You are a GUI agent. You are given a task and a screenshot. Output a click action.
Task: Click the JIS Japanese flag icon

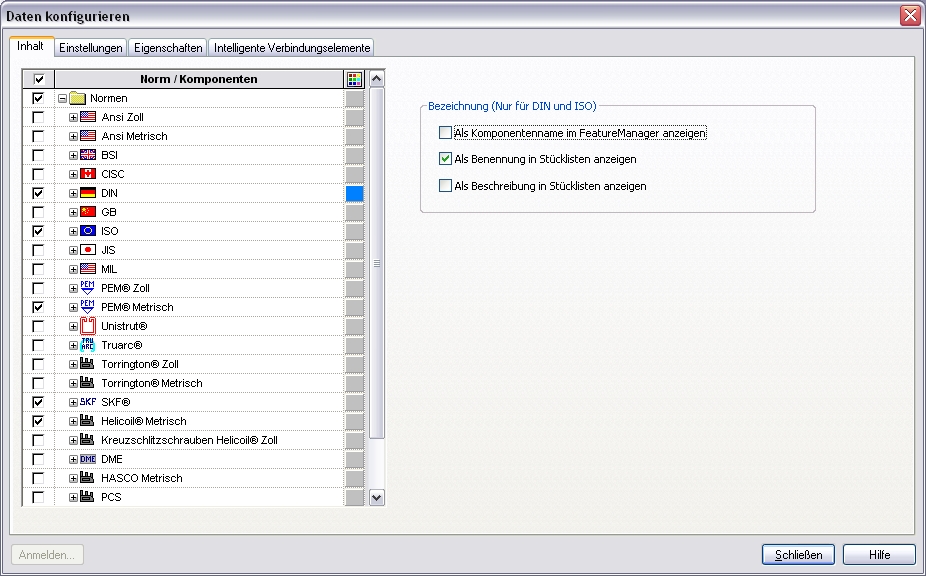[x=87, y=250]
